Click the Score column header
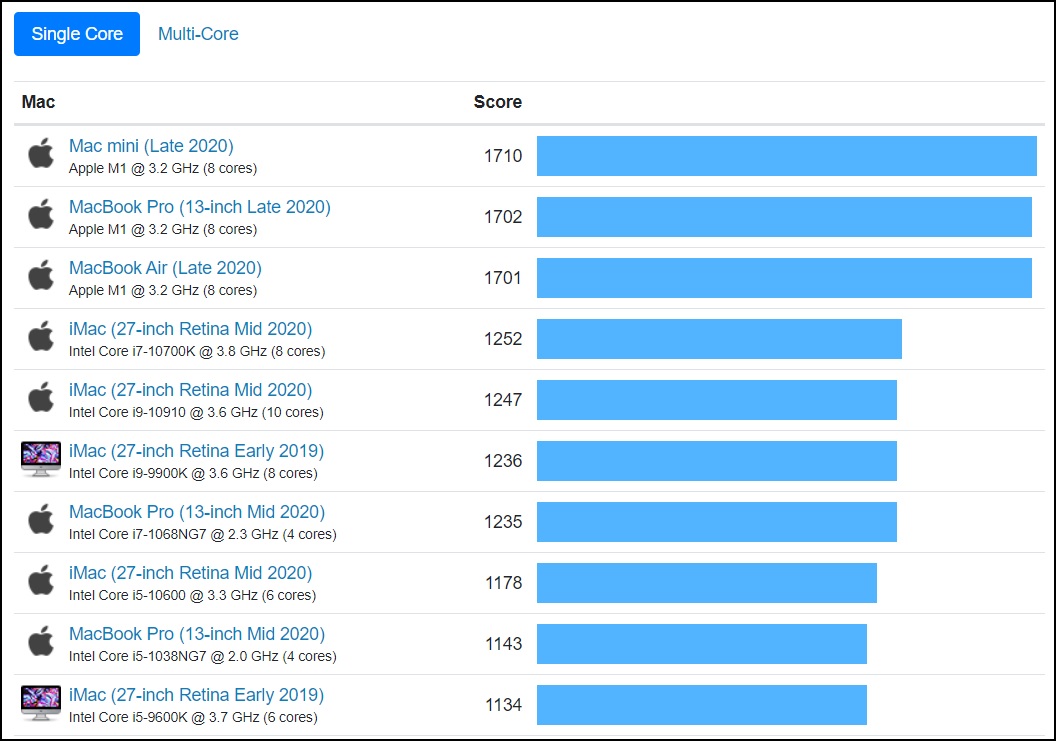1056x741 pixels. [497, 102]
